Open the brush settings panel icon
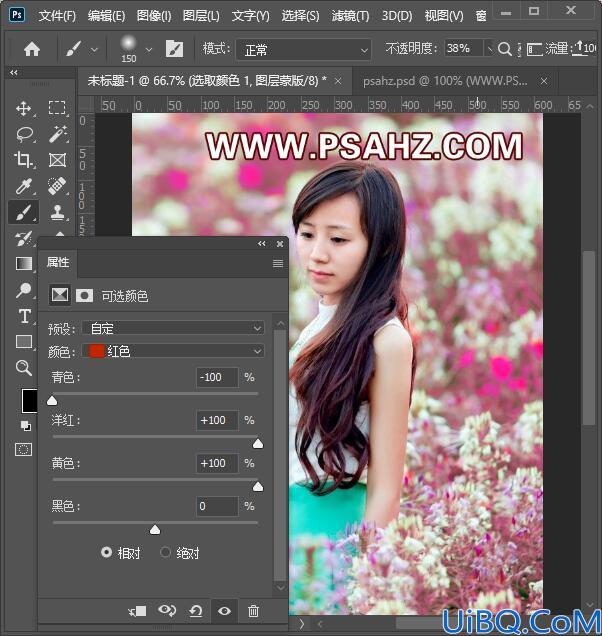602x636 pixels. 174,49
